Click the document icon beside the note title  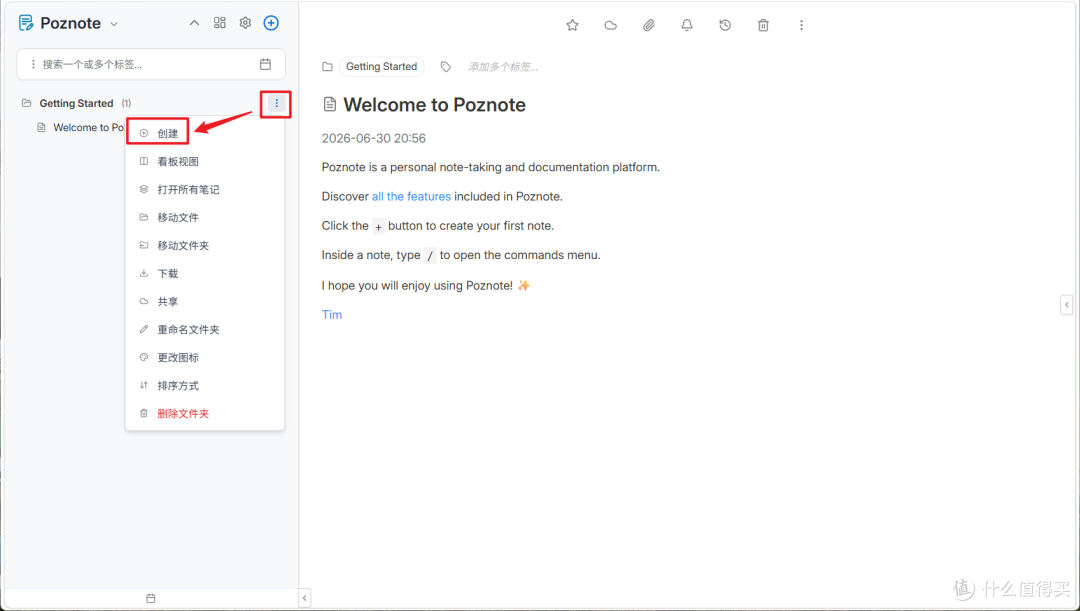pyautogui.click(x=330, y=104)
